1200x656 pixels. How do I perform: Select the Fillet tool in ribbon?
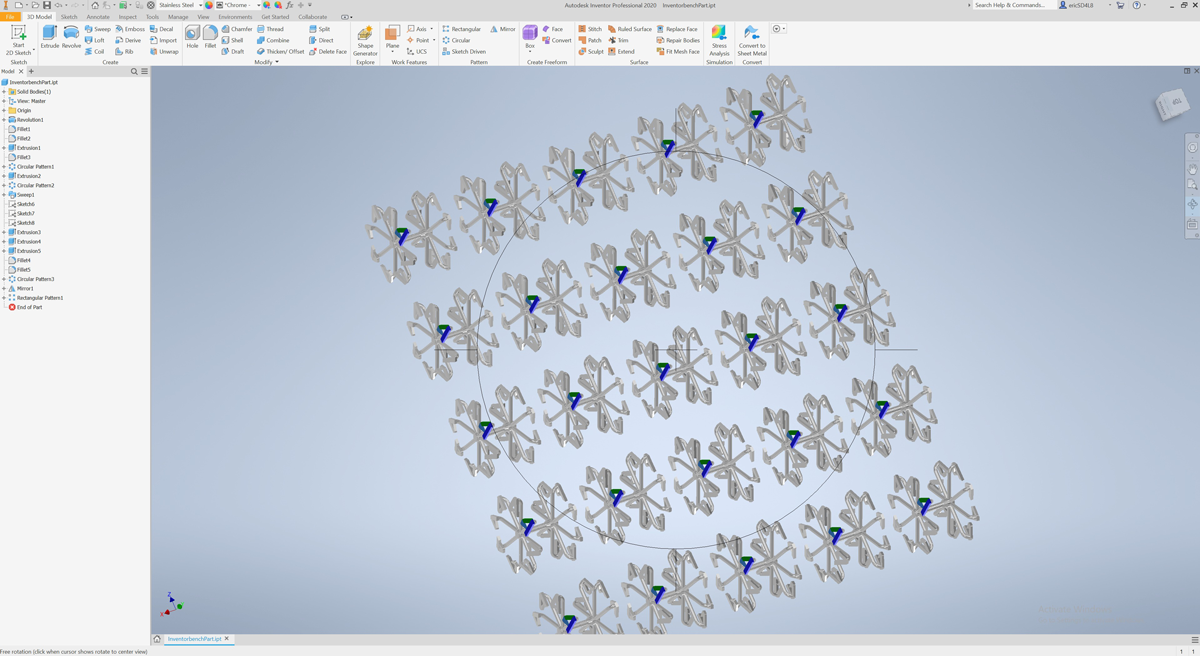(x=210, y=36)
